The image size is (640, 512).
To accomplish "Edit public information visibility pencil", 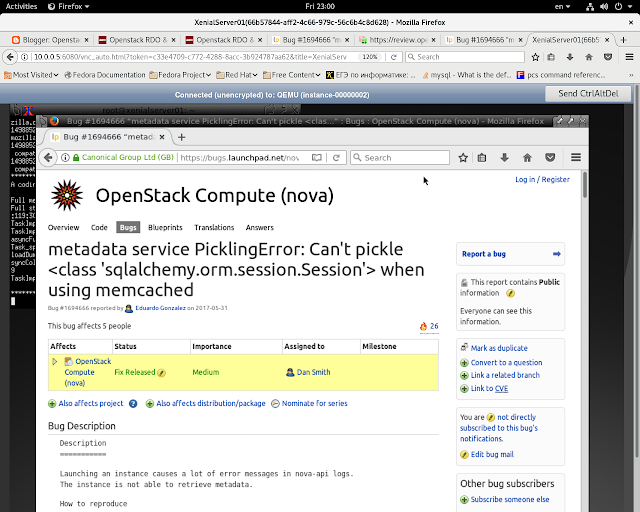I will click(x=510, y=293).
